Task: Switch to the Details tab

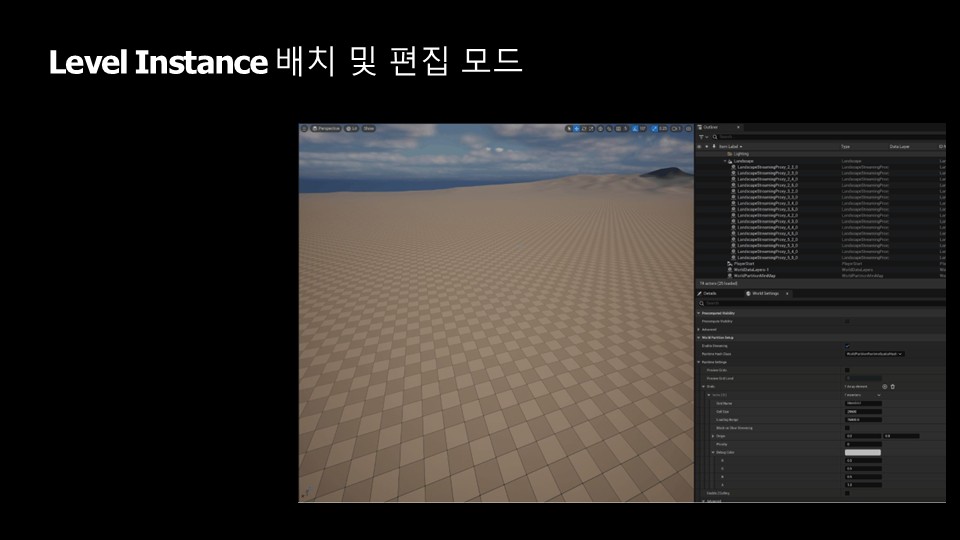Action: pos(707,293)
